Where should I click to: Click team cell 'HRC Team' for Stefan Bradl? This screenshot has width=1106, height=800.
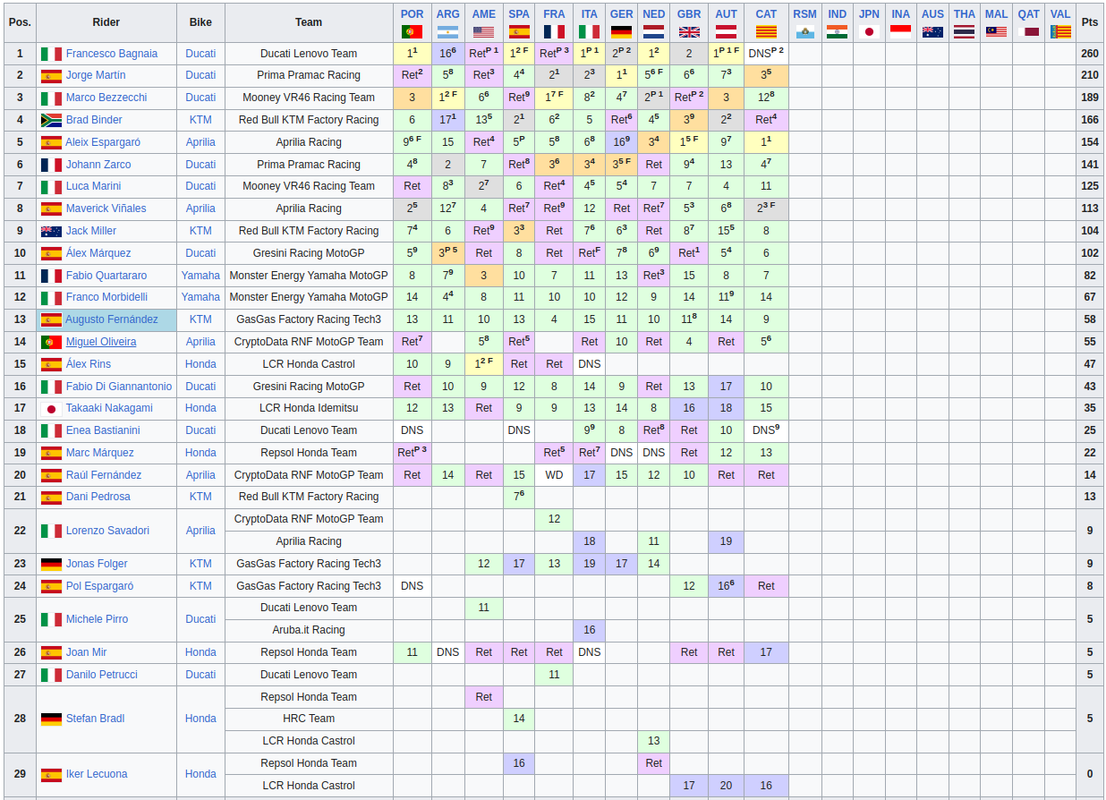pyautogui.click(x=309, y=718)
